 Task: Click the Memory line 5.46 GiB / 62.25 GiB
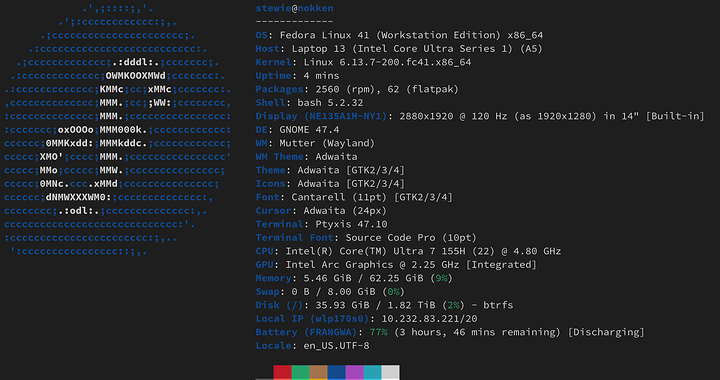(x=354, y=278)
